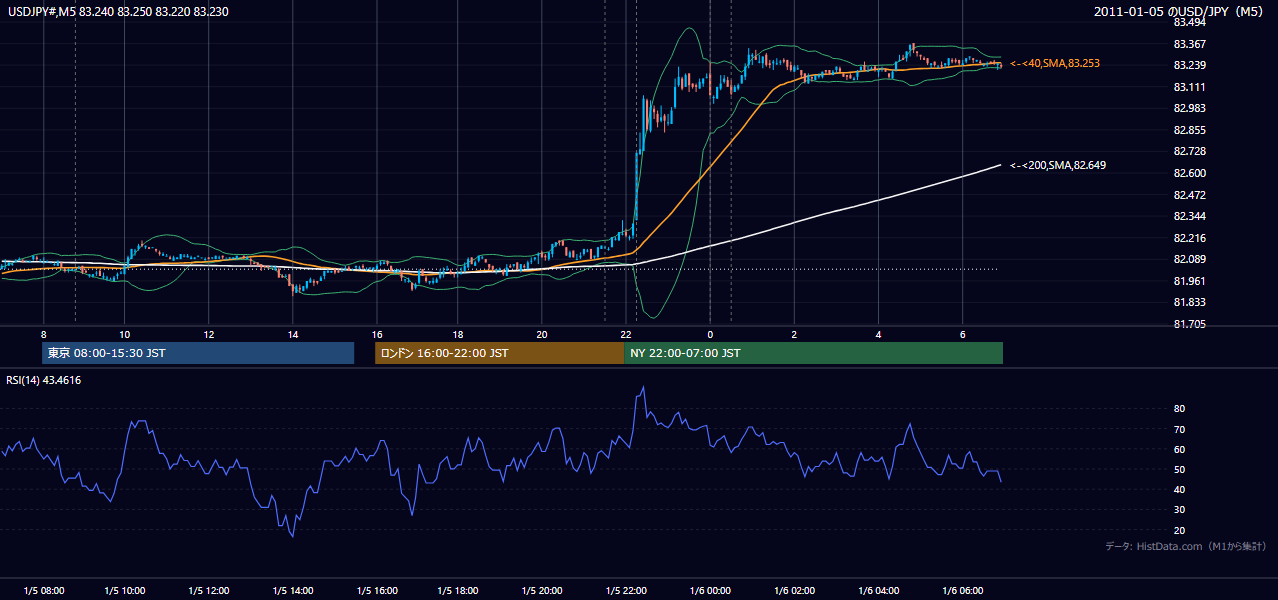This screenshot has width=1278, height=600.
Task: Click the 1/5 08:00 bottom time label
Action: [x=43, y=591]
